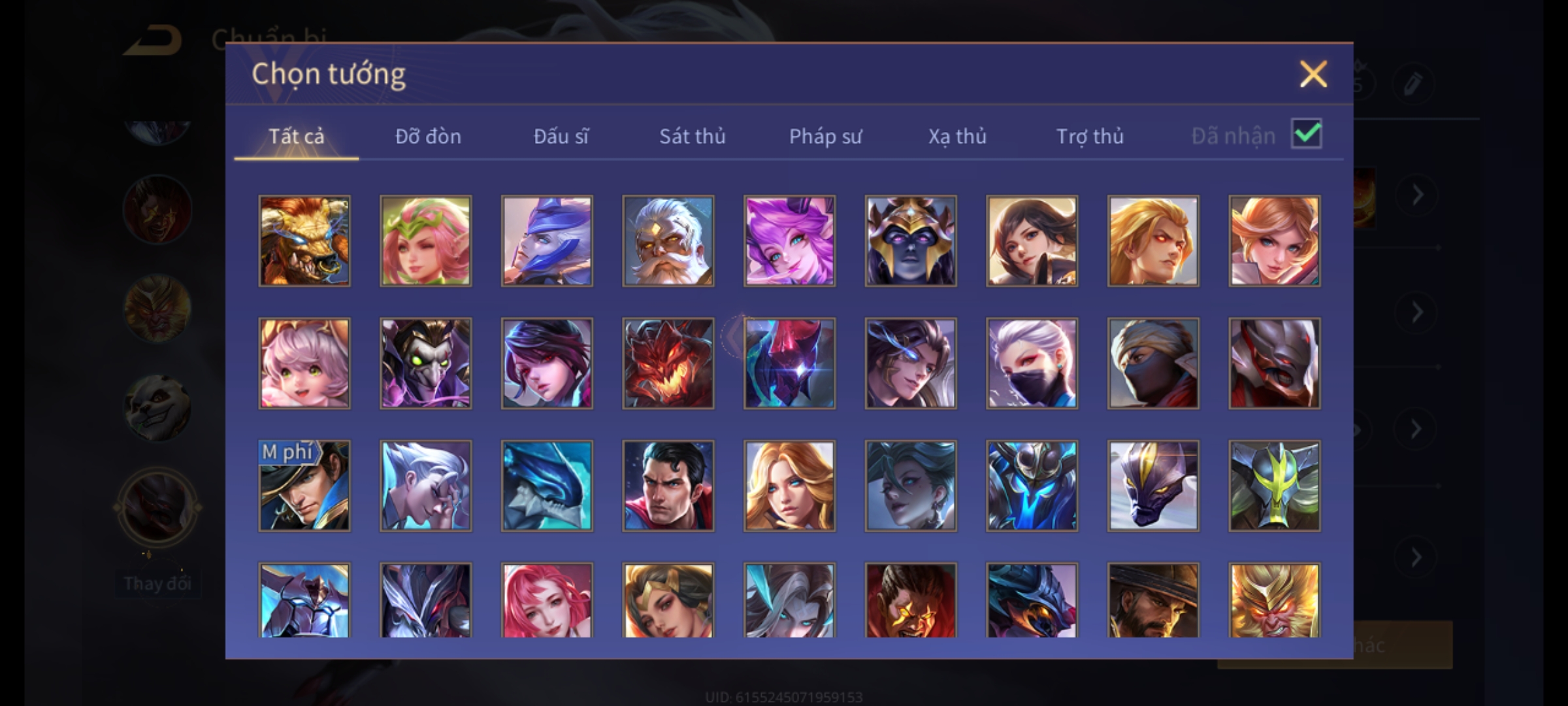Pick the golden monkey king hero
This screenshot has height=706, width=1568.
pyautogui.click(x=1274, y=600)
